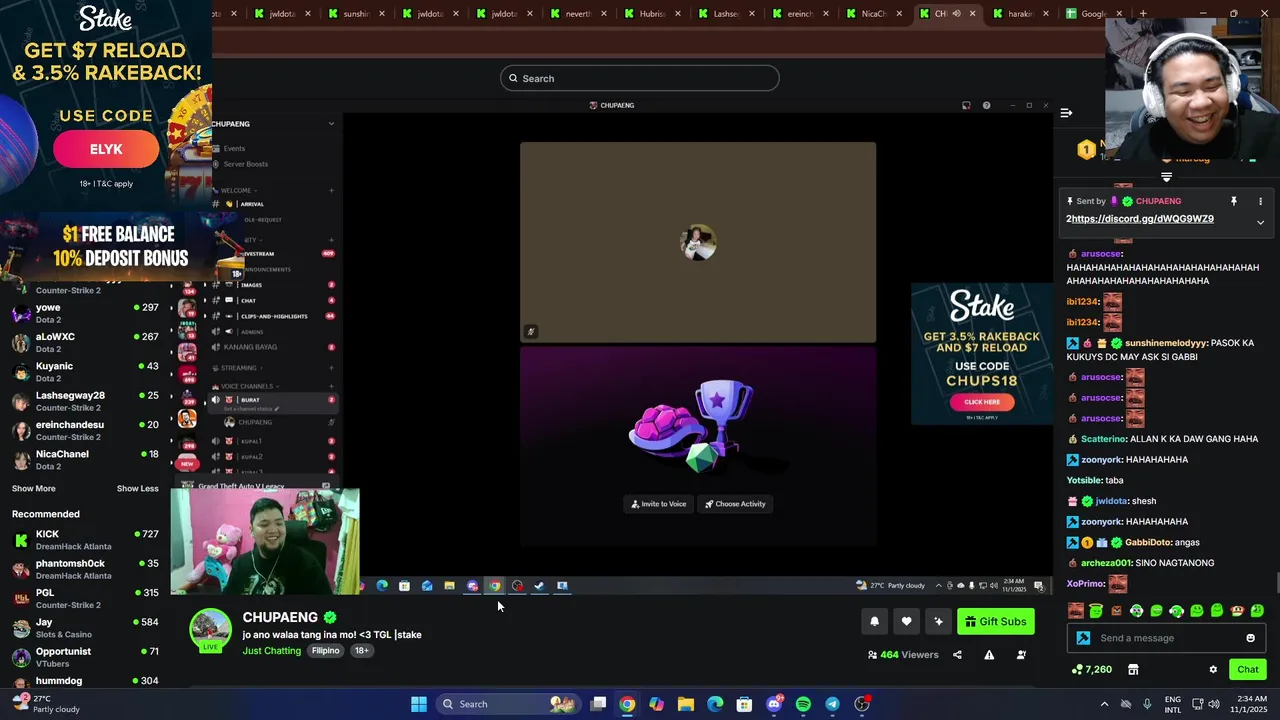The image size is (1280, 720).
Task: Open the emoji picker in message box
Action: 1250,638
